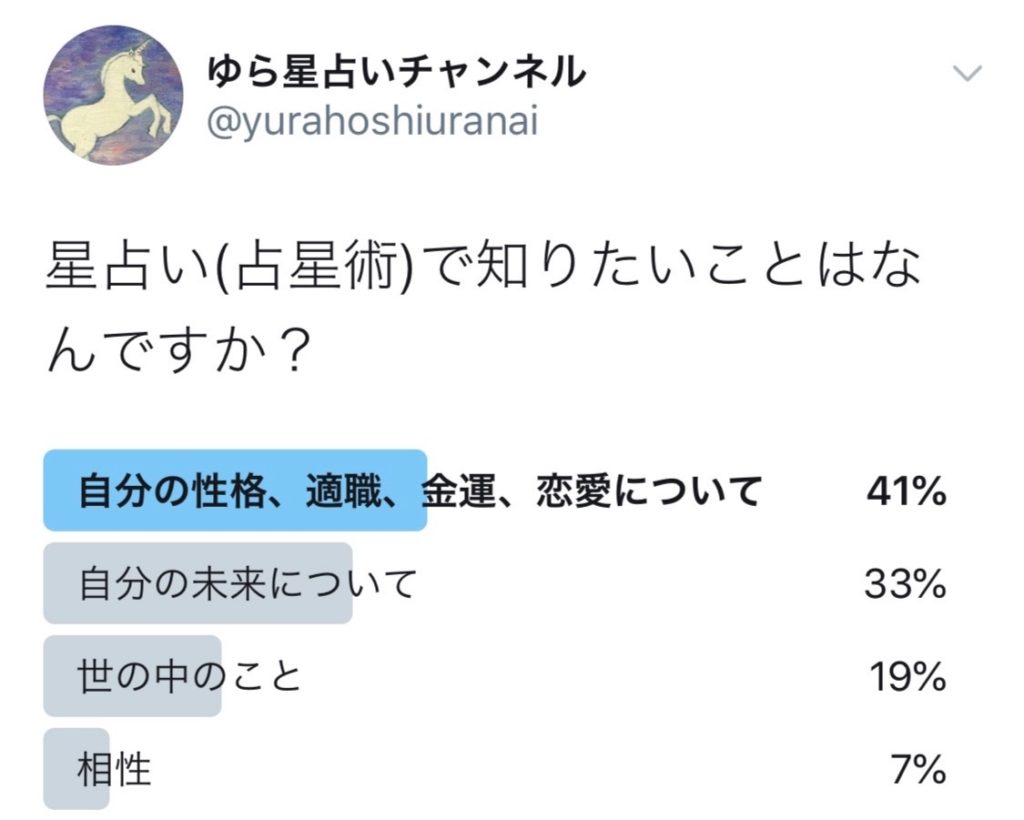Click the 星占い(占星術) text in question
Viewport: 1024px width, 820px height.
(x=229, y=268)
